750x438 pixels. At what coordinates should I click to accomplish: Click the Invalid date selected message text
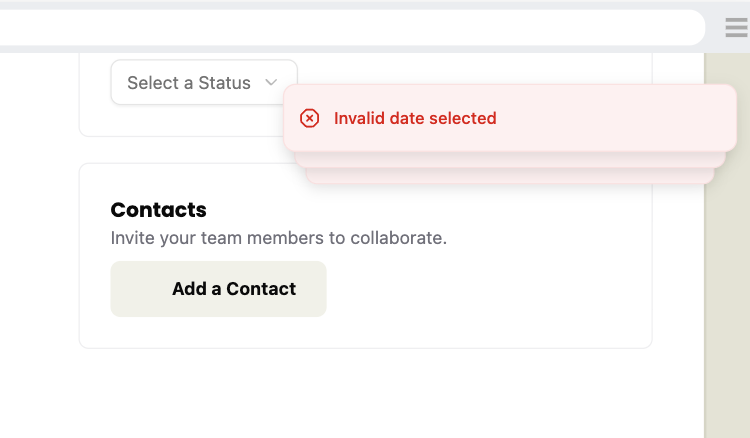coord(415,118)
